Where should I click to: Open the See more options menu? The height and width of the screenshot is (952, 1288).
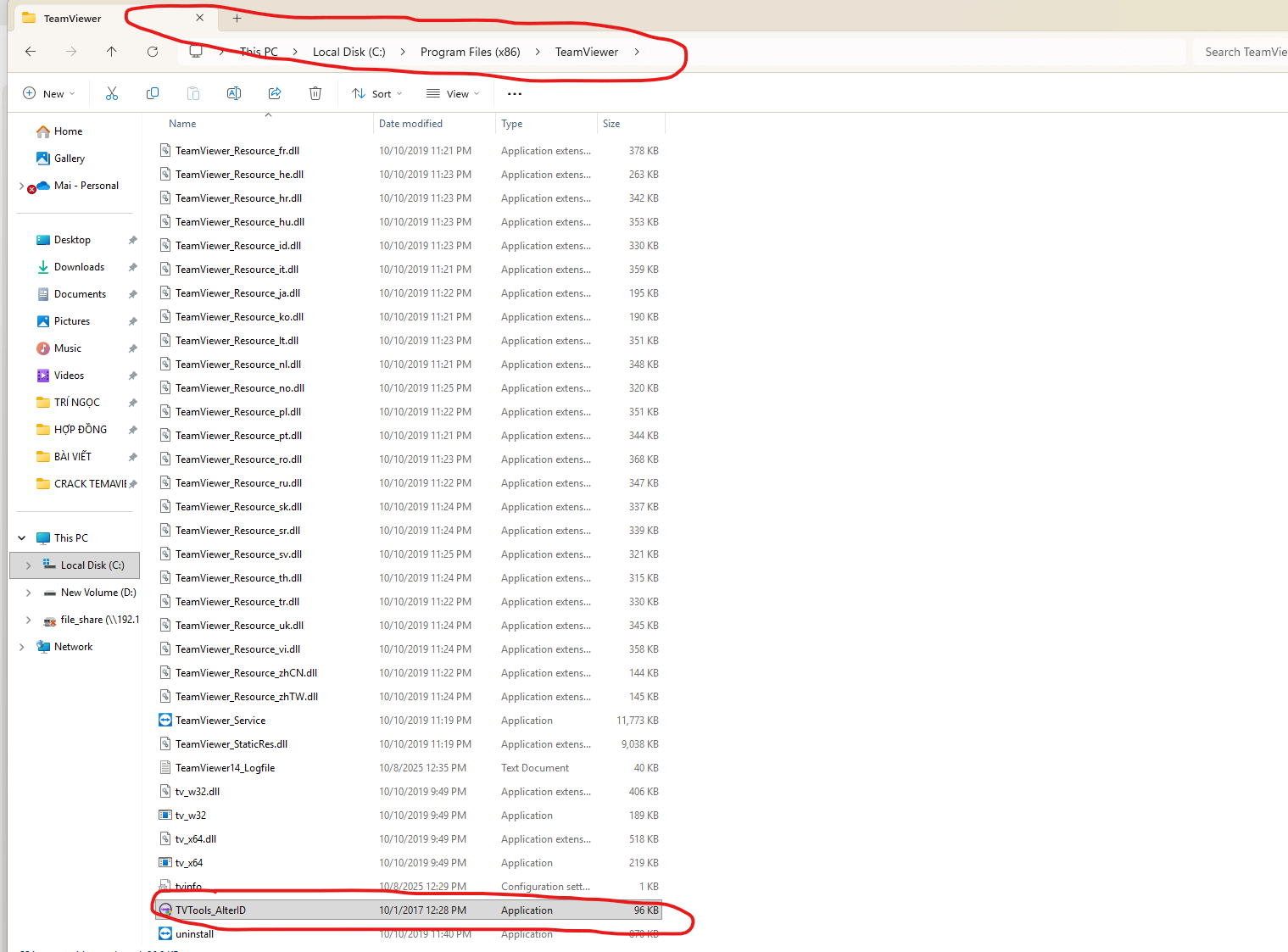click(x=515, y=94)
